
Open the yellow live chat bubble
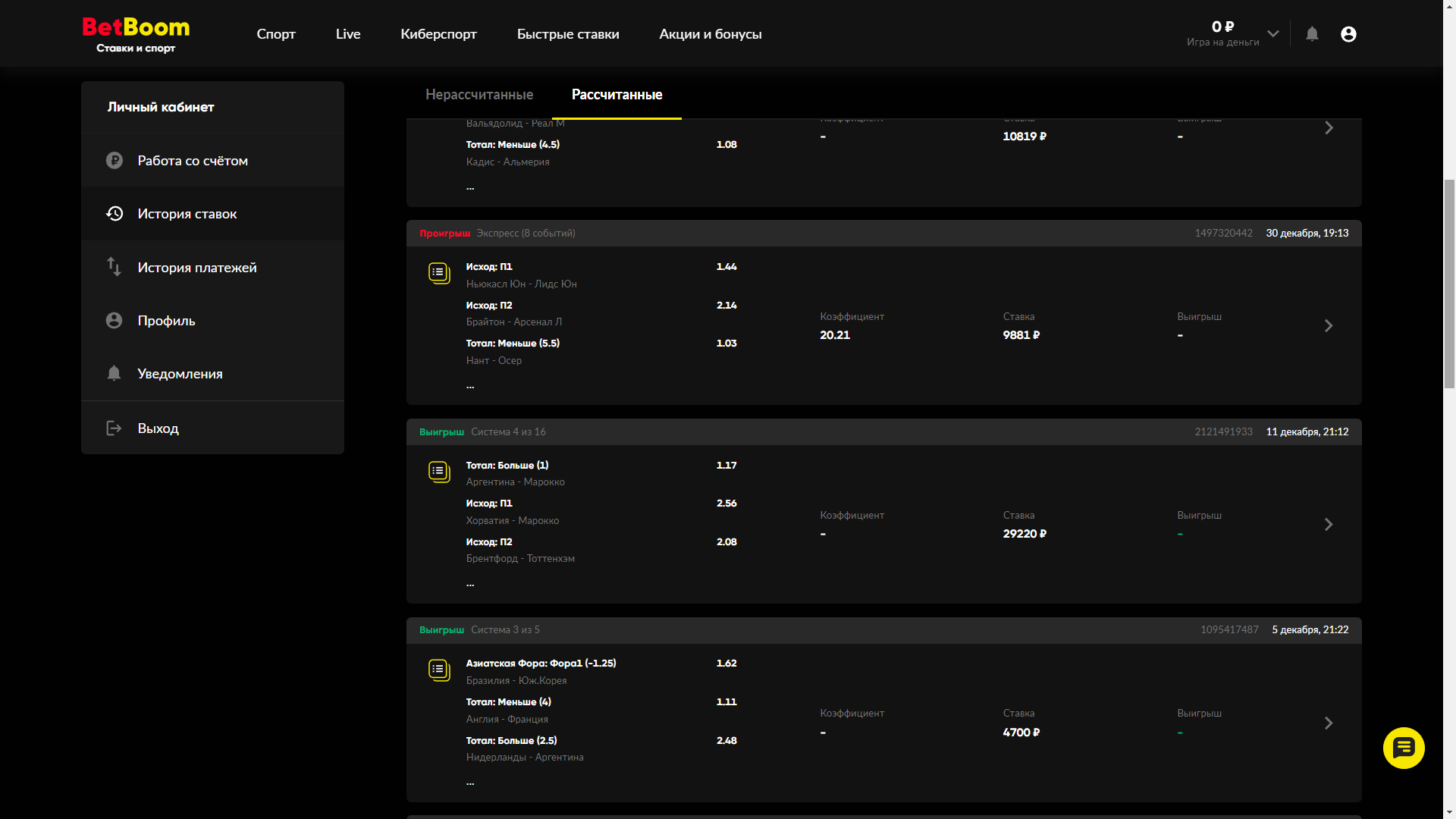pyautogui.click(x=1404, y=748)
